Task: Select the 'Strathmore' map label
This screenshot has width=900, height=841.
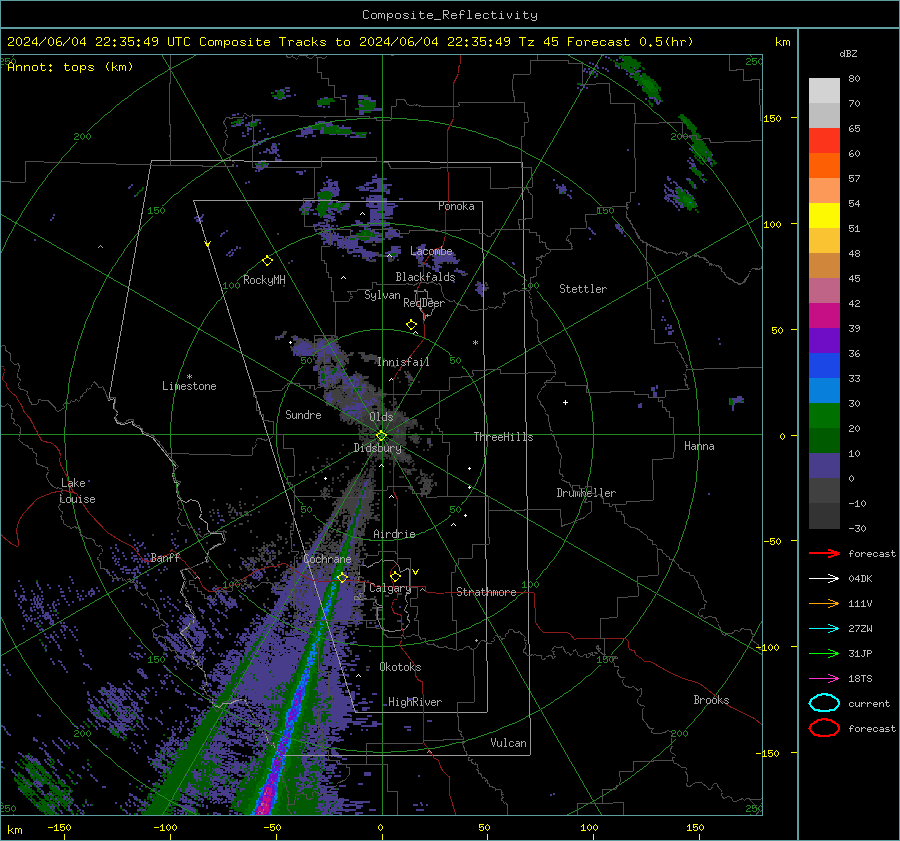Action: click(486, 592)
